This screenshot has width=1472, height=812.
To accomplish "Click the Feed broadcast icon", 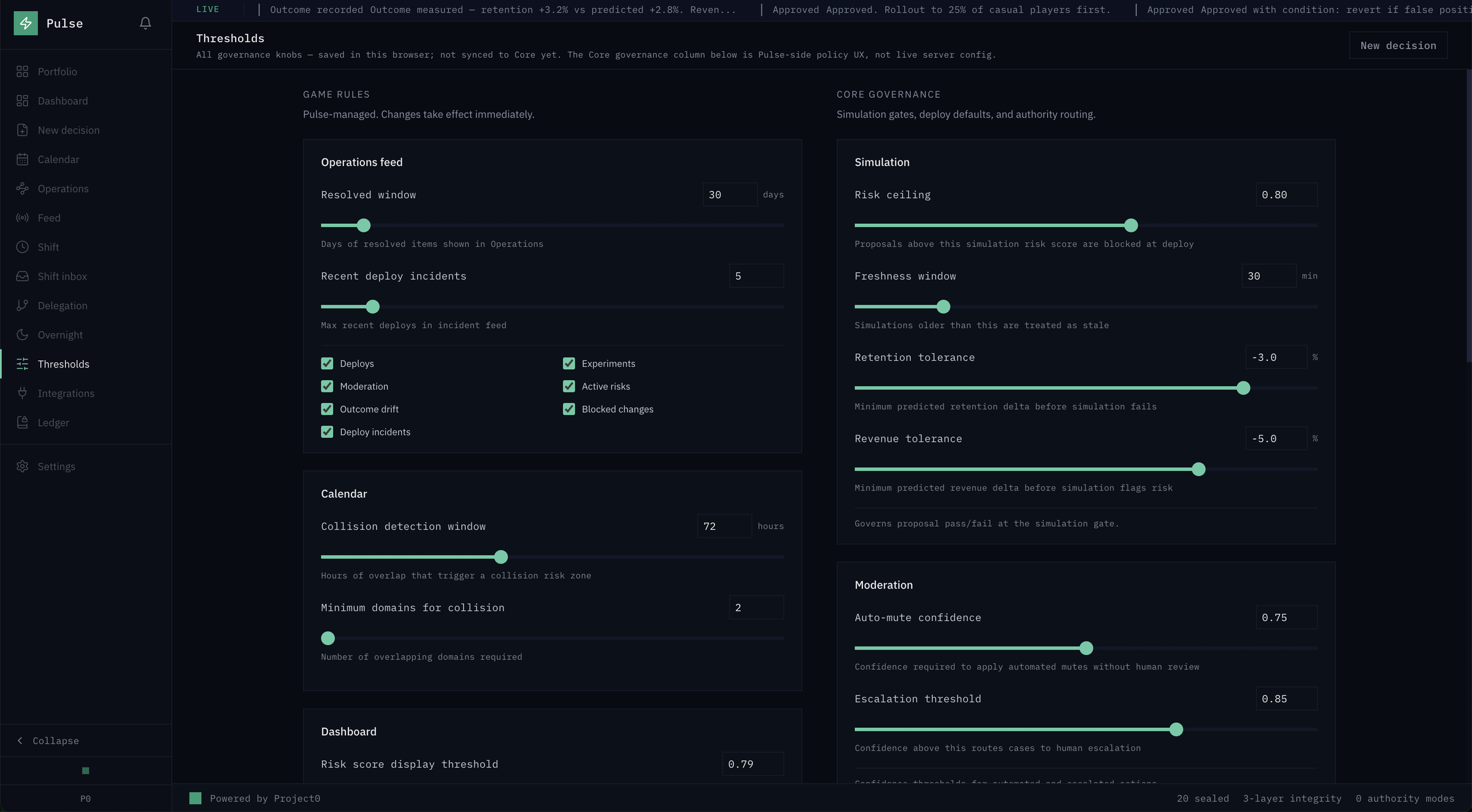I will 23,218.
